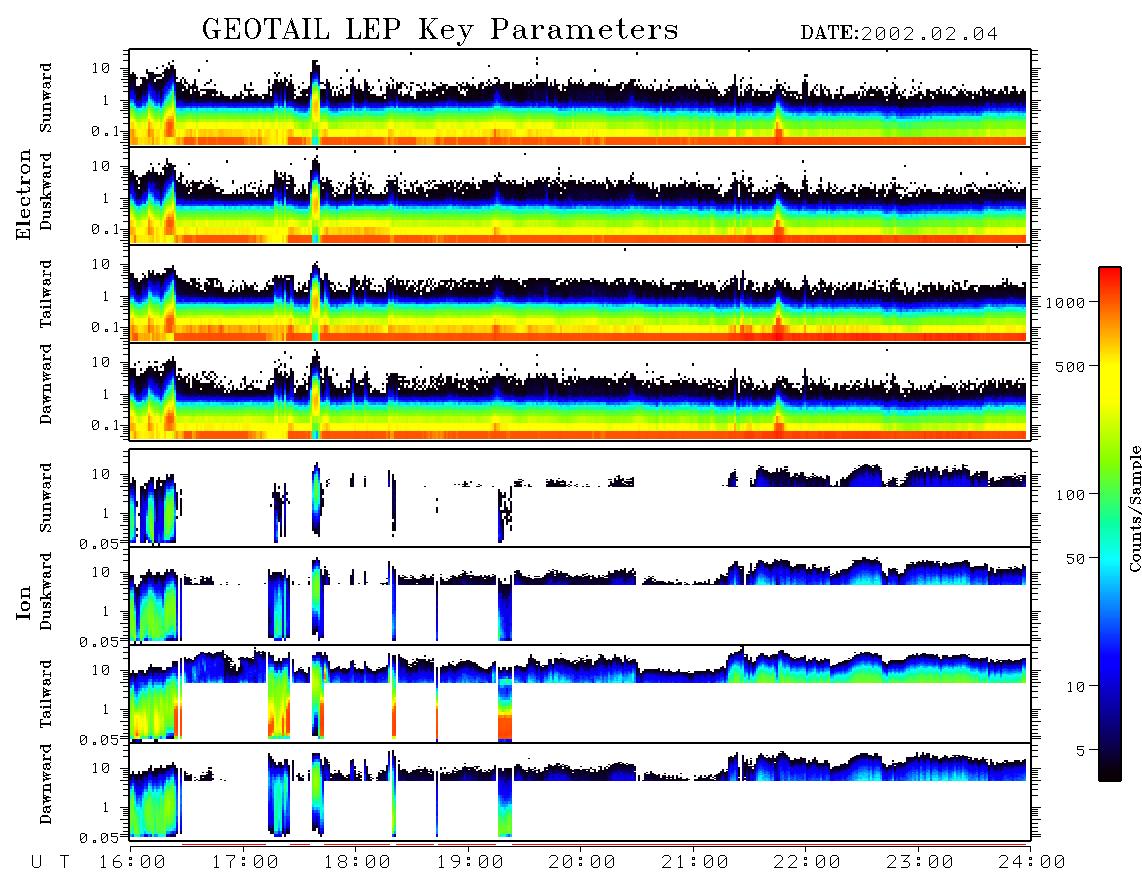Click the vertical Ion group label
This screenshot has height=880, width=1142.
coord(23,602)
